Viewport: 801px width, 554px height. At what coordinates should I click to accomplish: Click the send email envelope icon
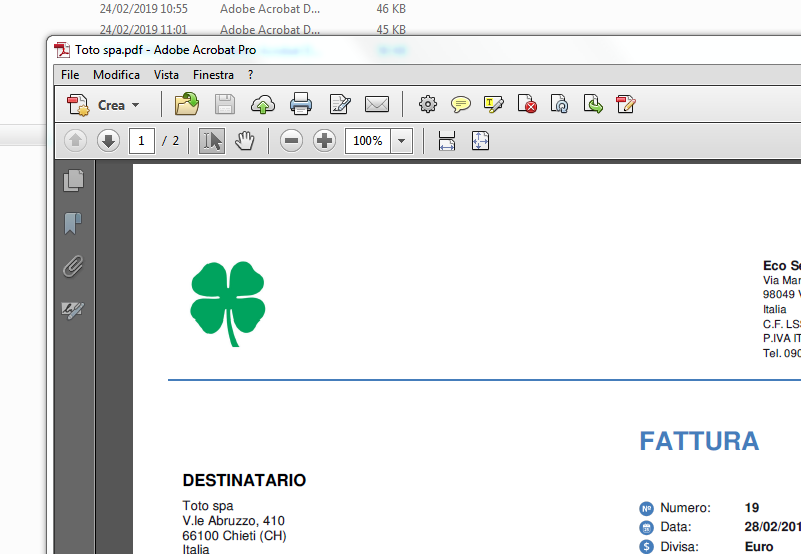pos(377,104)
